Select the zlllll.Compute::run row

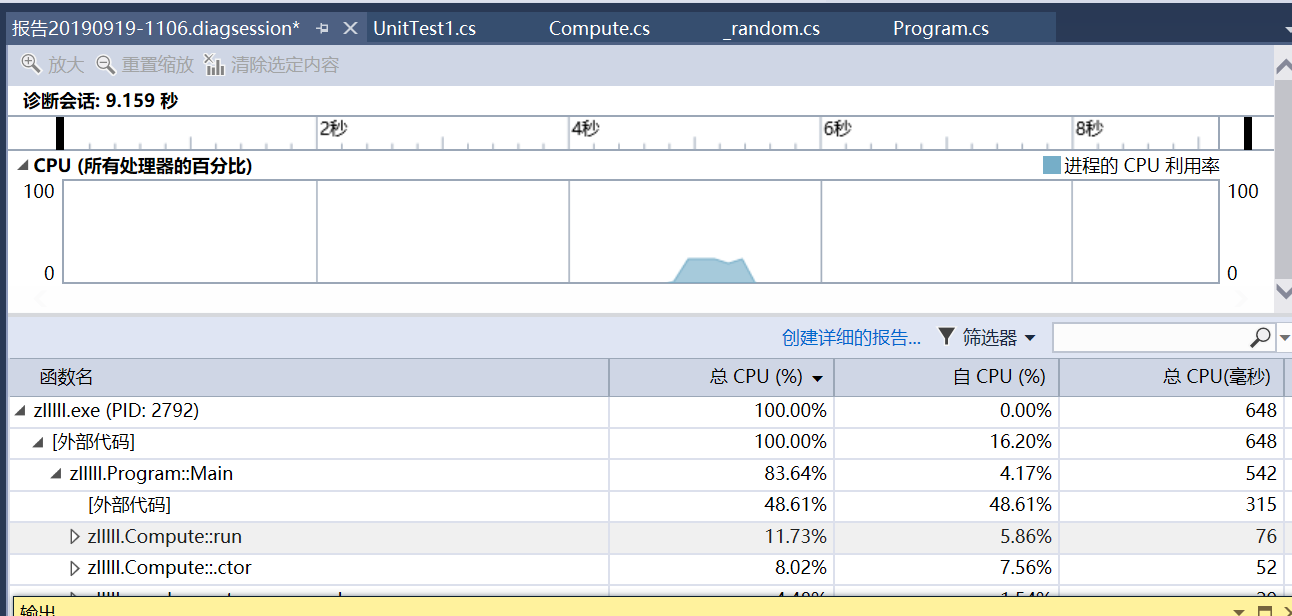(647, 537)
